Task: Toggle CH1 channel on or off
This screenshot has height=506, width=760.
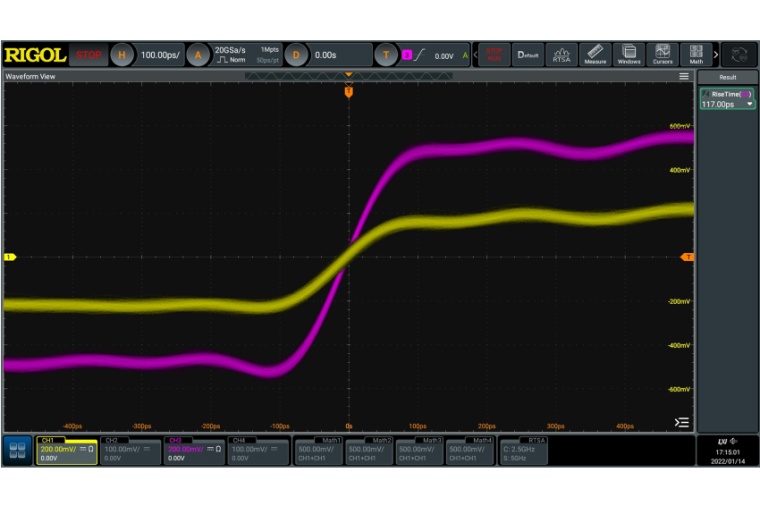Action: 66,450
